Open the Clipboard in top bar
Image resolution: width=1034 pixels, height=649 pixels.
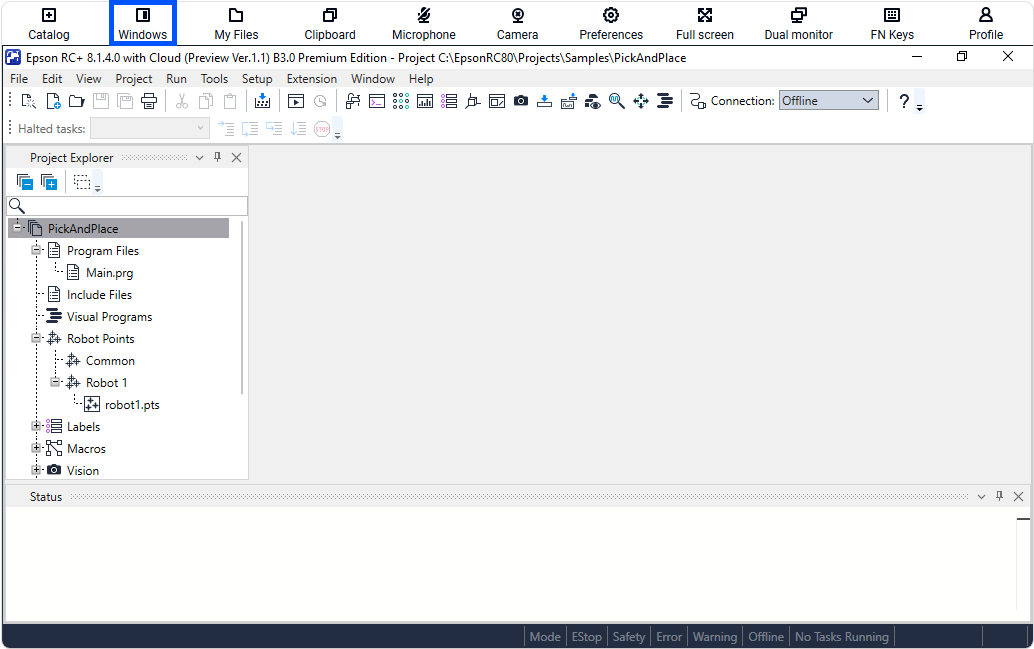(330, 24)
